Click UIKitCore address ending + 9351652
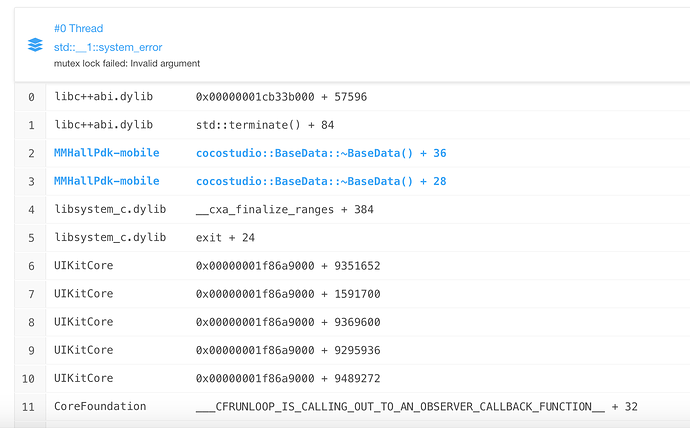Screen dimensions: 690x428 point(288,266)
